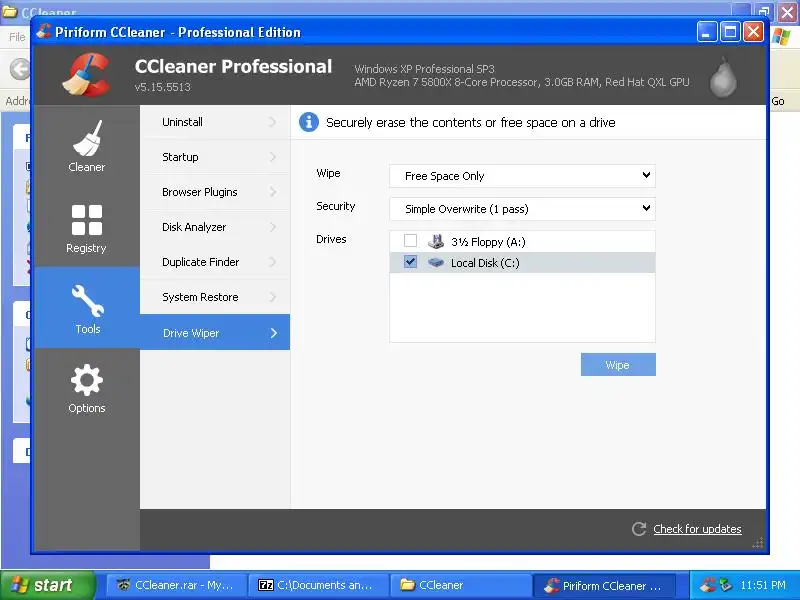Open the Uninstall tool

pyautogui.click(x=215, y=122)
